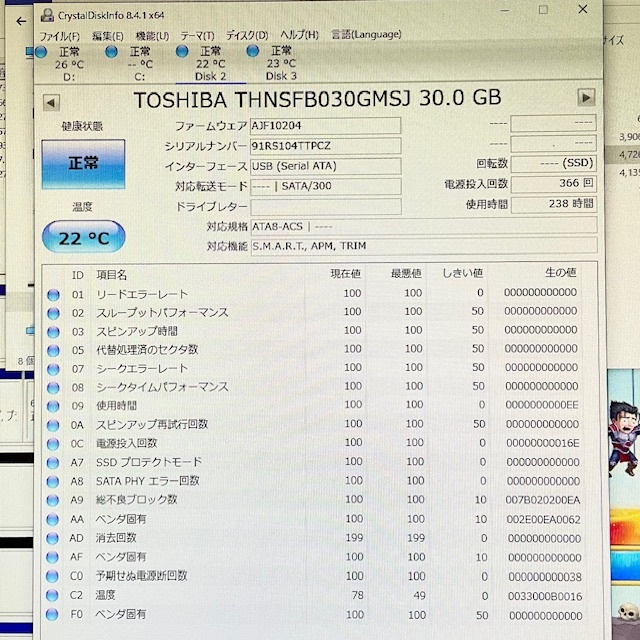Click the CrystalDiskInfo title bar app icon
The height and width of the screenshot is (640, 640).
coord(47,16)
